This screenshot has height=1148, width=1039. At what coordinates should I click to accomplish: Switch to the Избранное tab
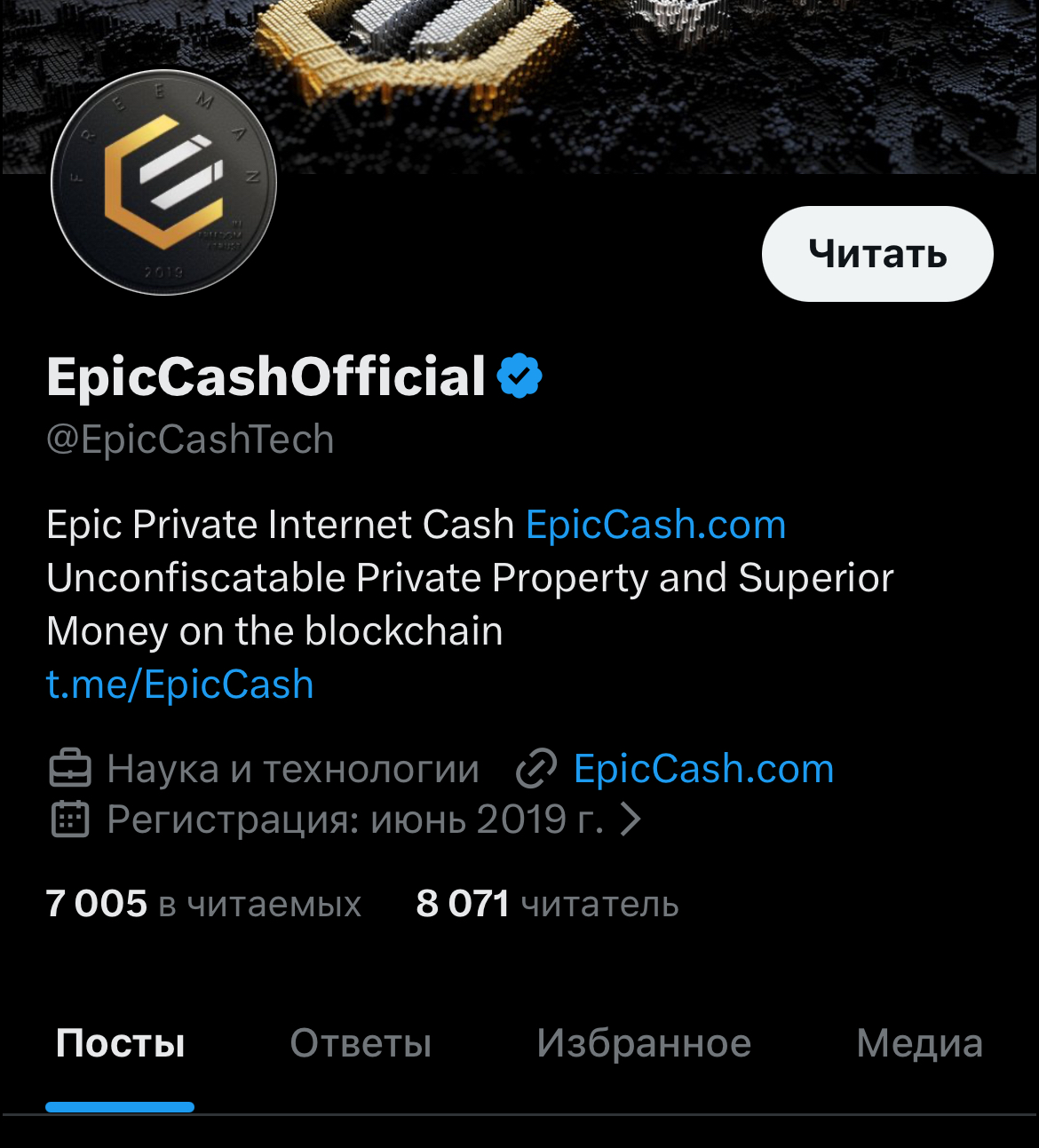tap(644, 1043)
